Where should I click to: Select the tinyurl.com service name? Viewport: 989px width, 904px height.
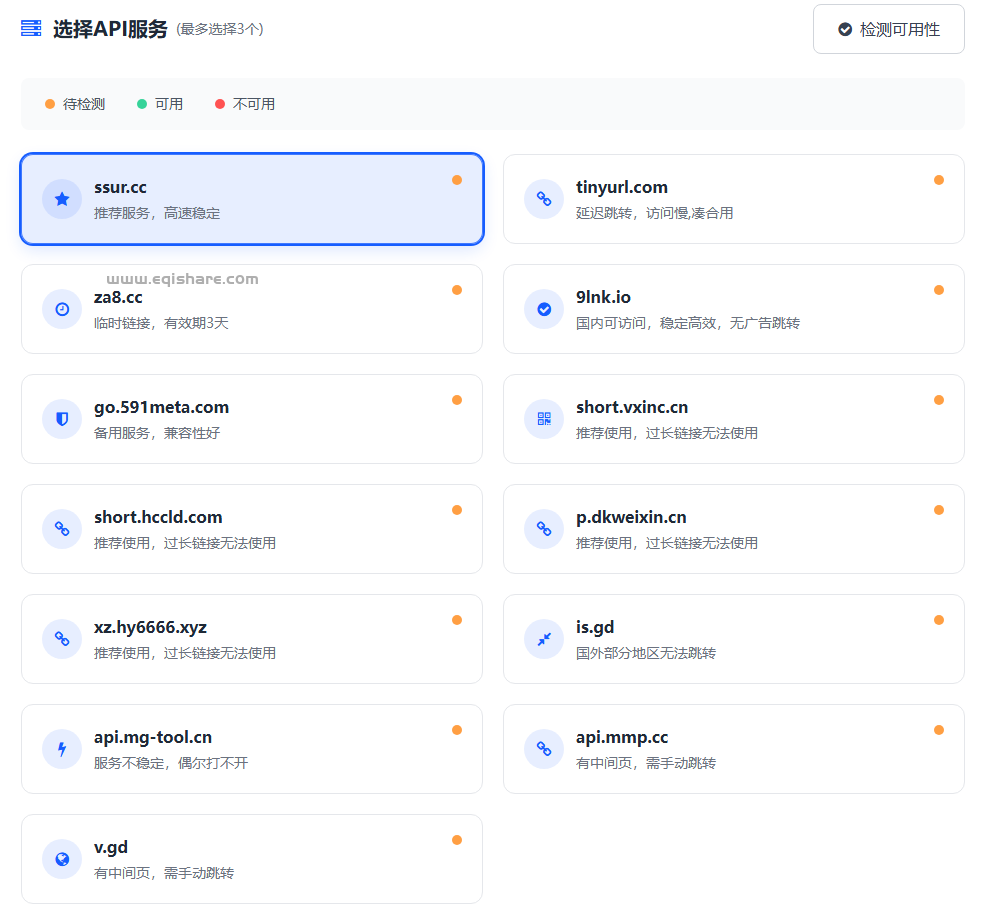621,187
